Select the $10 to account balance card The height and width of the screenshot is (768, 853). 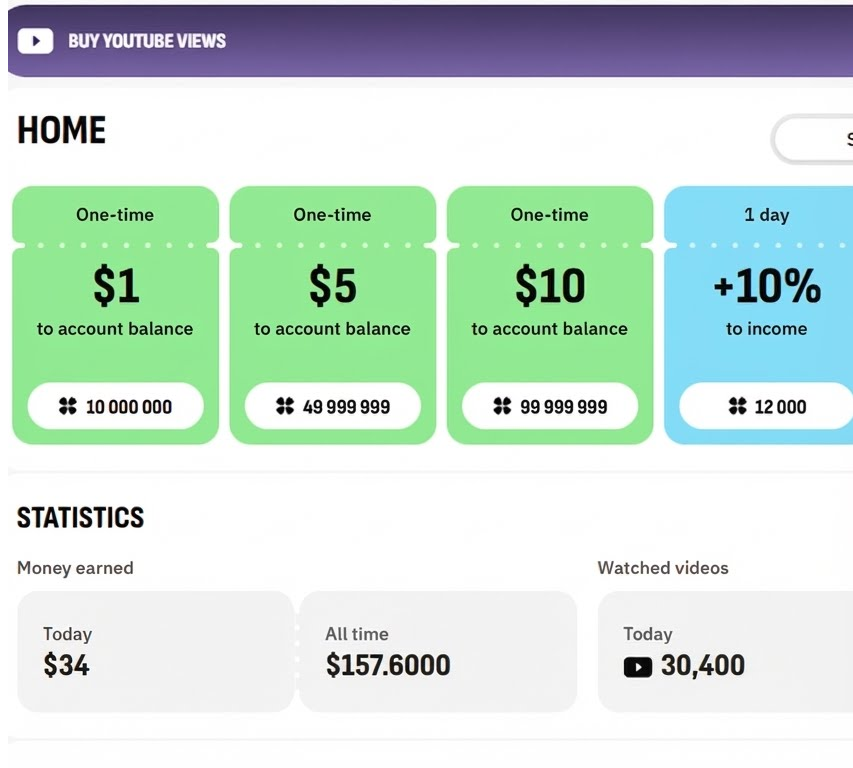point(550,300)
